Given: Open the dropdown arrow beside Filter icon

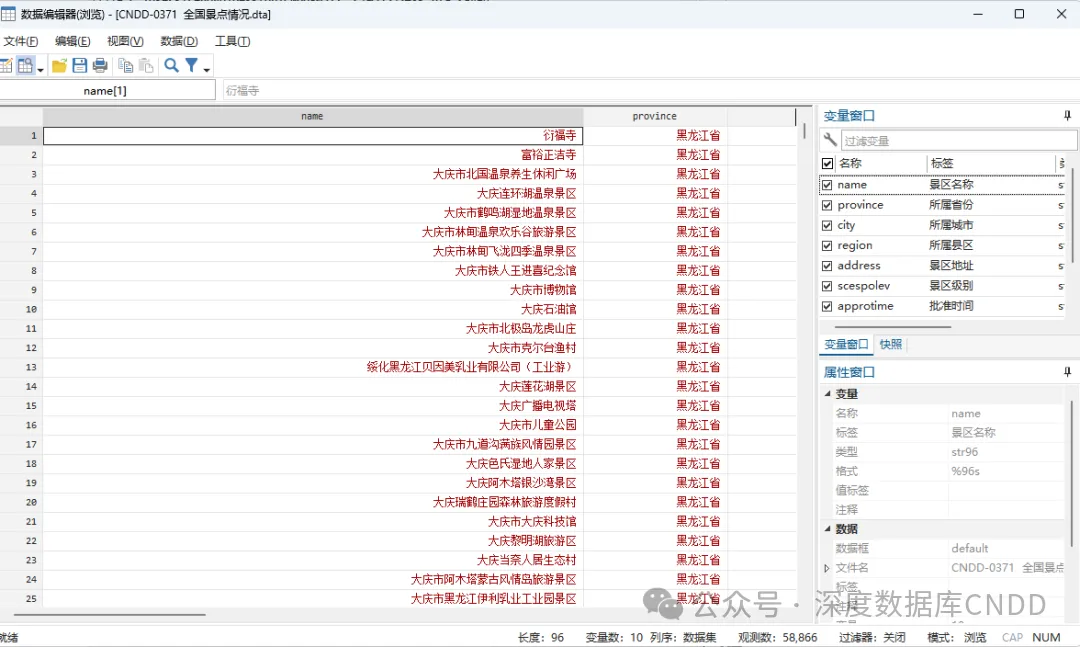Looking at the screenshot, I should point(207,69).
